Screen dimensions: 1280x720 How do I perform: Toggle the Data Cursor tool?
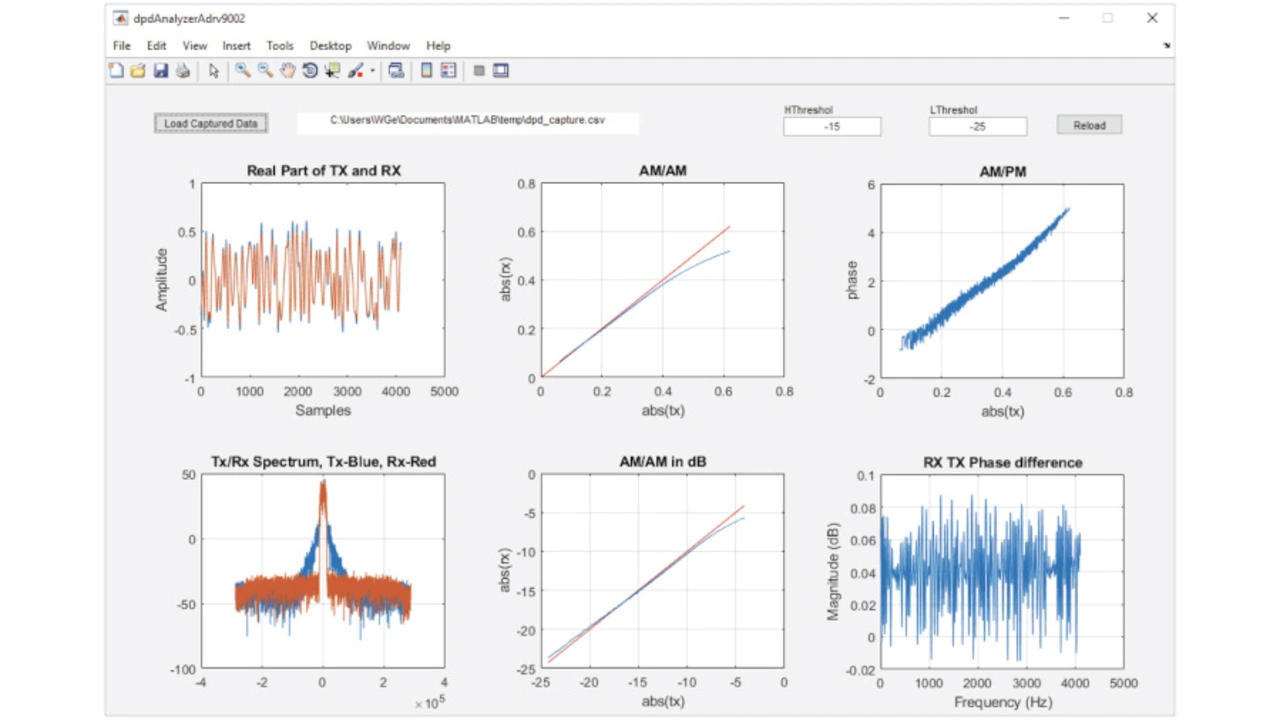click(x=332, y=71)
